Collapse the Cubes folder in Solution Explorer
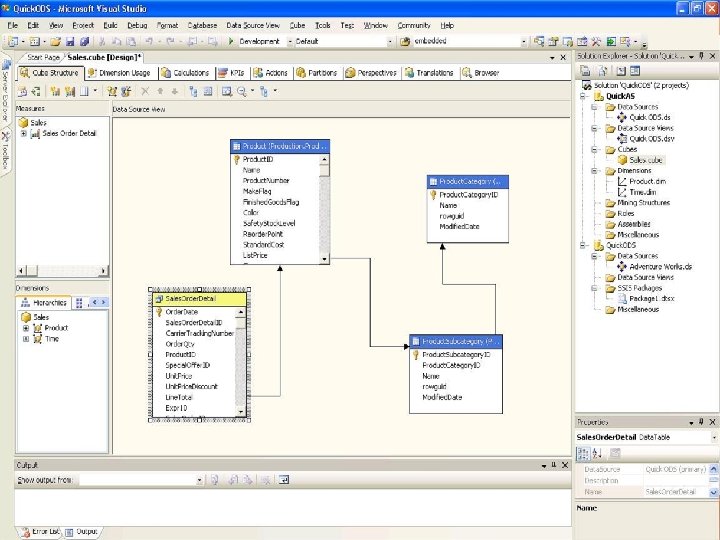The image size is (720, 540). click(x=595, y=149)
